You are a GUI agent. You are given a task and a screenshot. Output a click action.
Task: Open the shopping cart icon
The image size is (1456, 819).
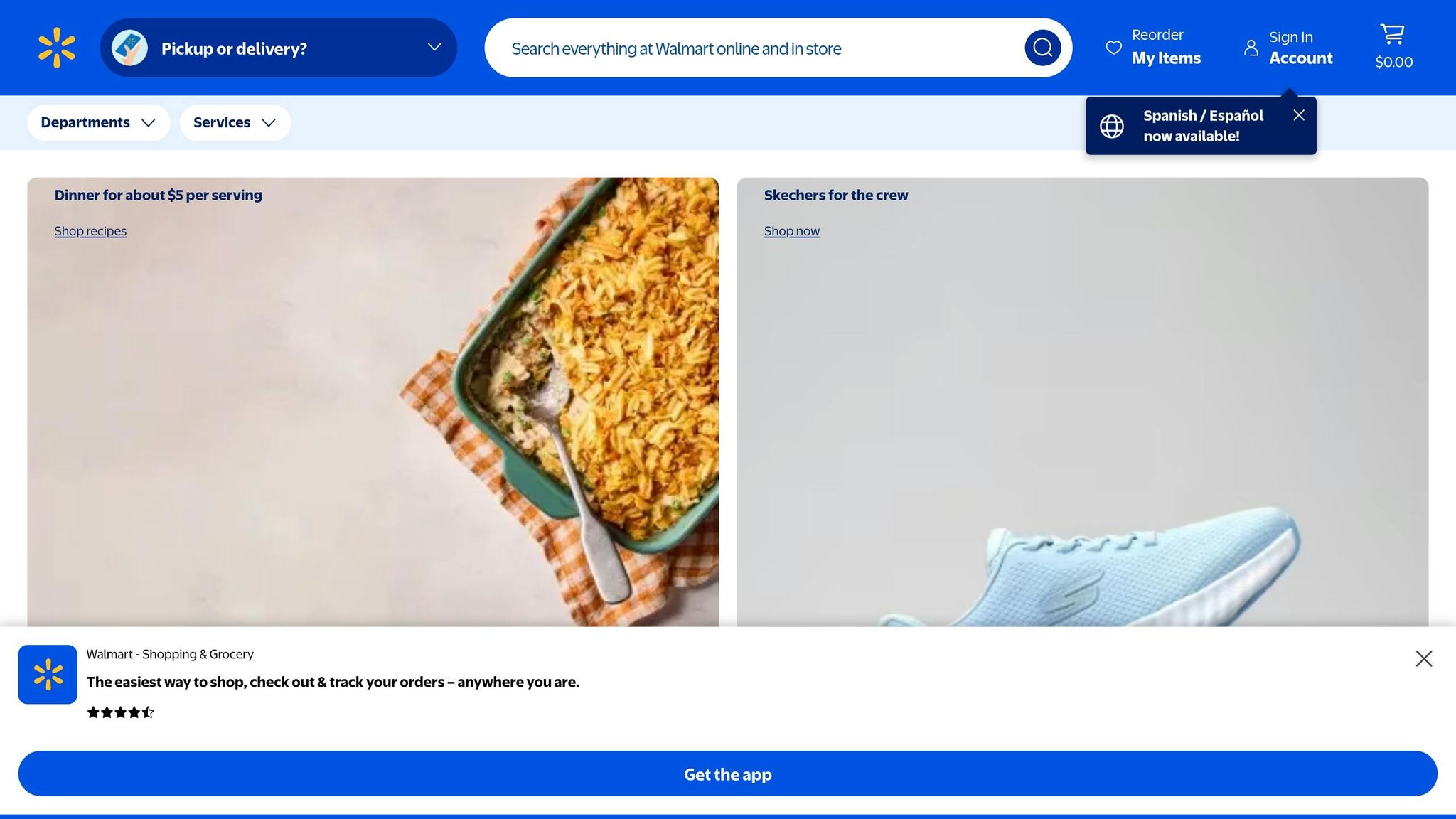pyautogui.click(x=1392, y=34)
